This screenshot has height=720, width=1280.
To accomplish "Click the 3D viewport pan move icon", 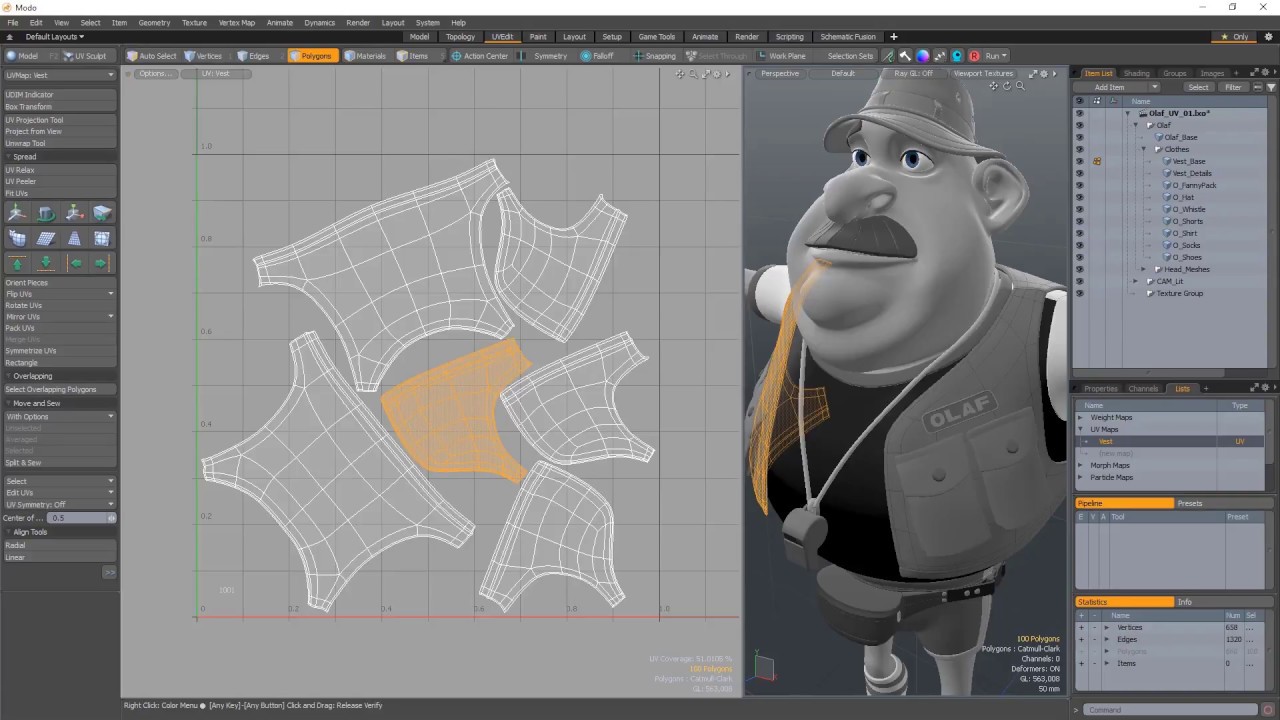I will pyautogui.click(x=993, y=86).
